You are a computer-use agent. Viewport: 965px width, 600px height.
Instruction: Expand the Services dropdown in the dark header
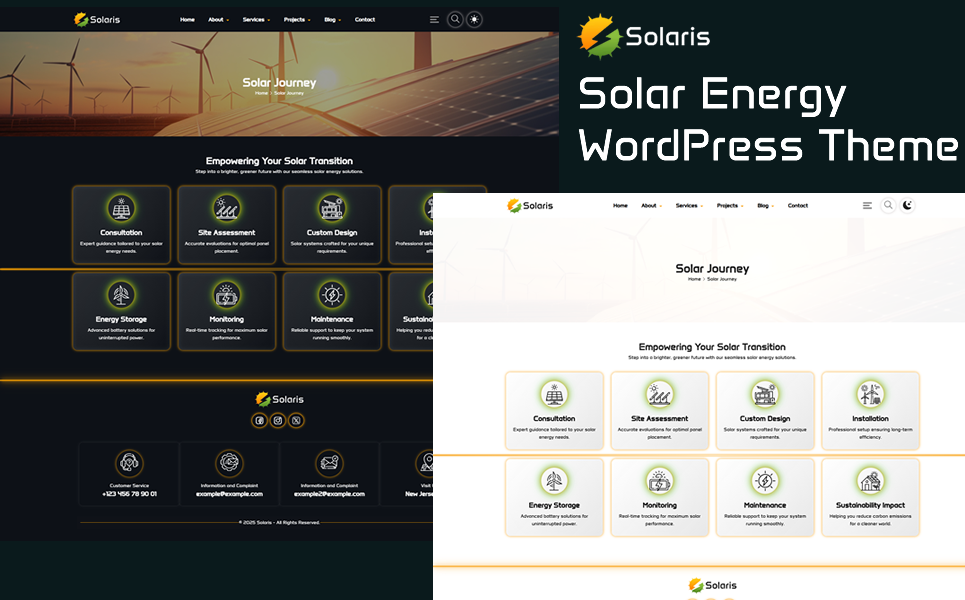(x=255, y=20)
